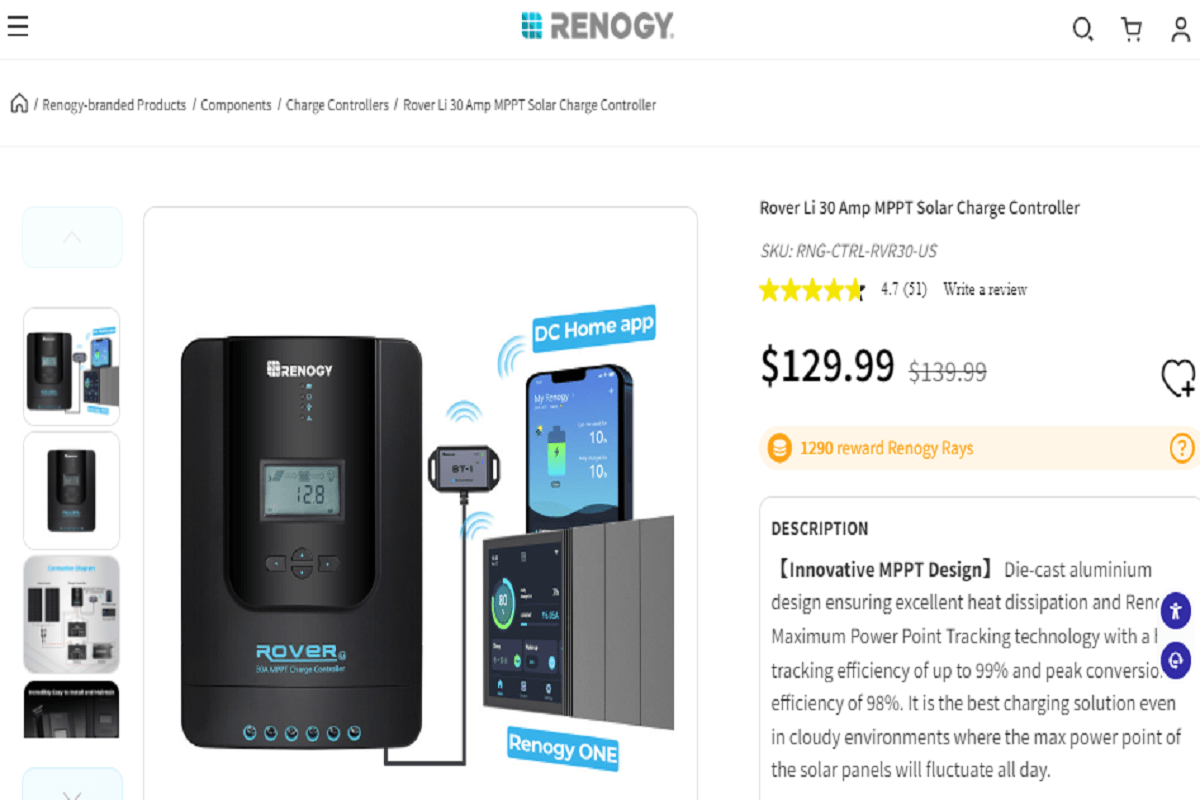Open the accessibility widget icon
The height and width of the screenshot is (800, 1200).
(x=1176, y=609)
